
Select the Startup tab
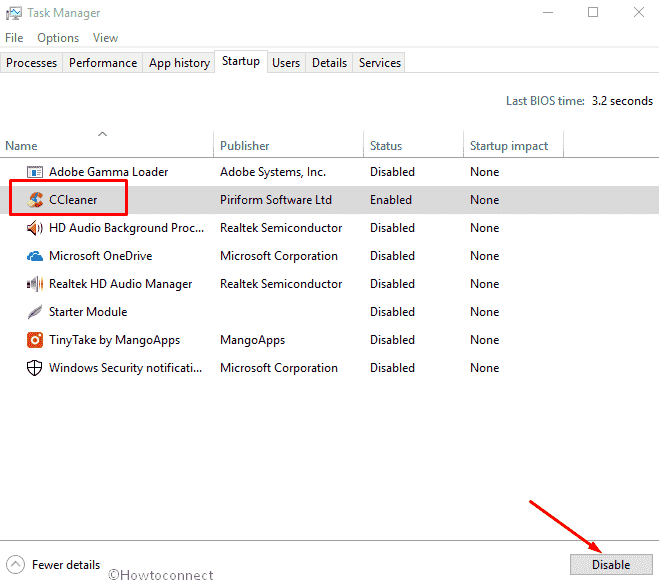click(x=241, y=61)
